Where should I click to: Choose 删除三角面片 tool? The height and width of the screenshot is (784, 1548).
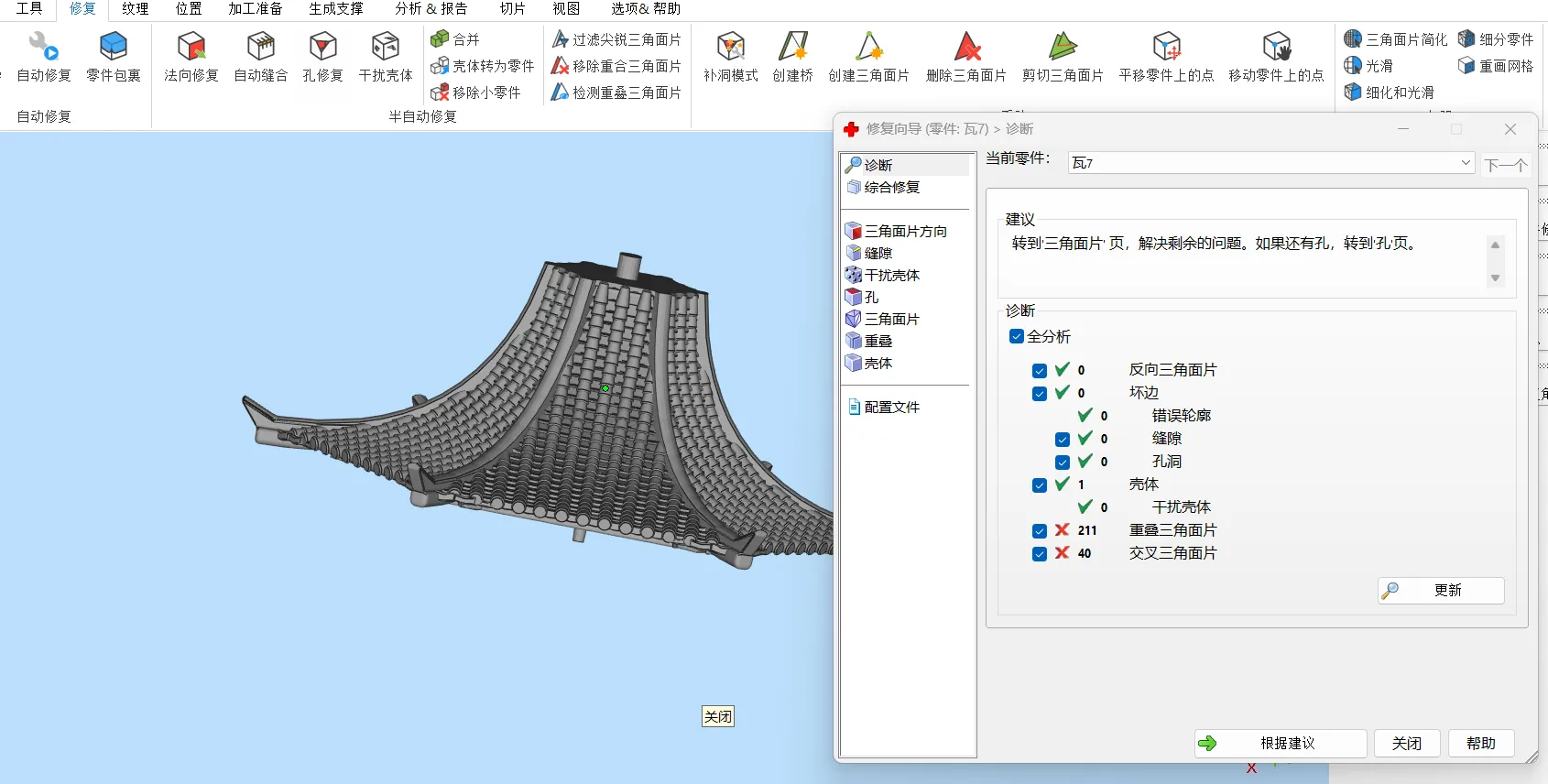click(x=966, y=57)
